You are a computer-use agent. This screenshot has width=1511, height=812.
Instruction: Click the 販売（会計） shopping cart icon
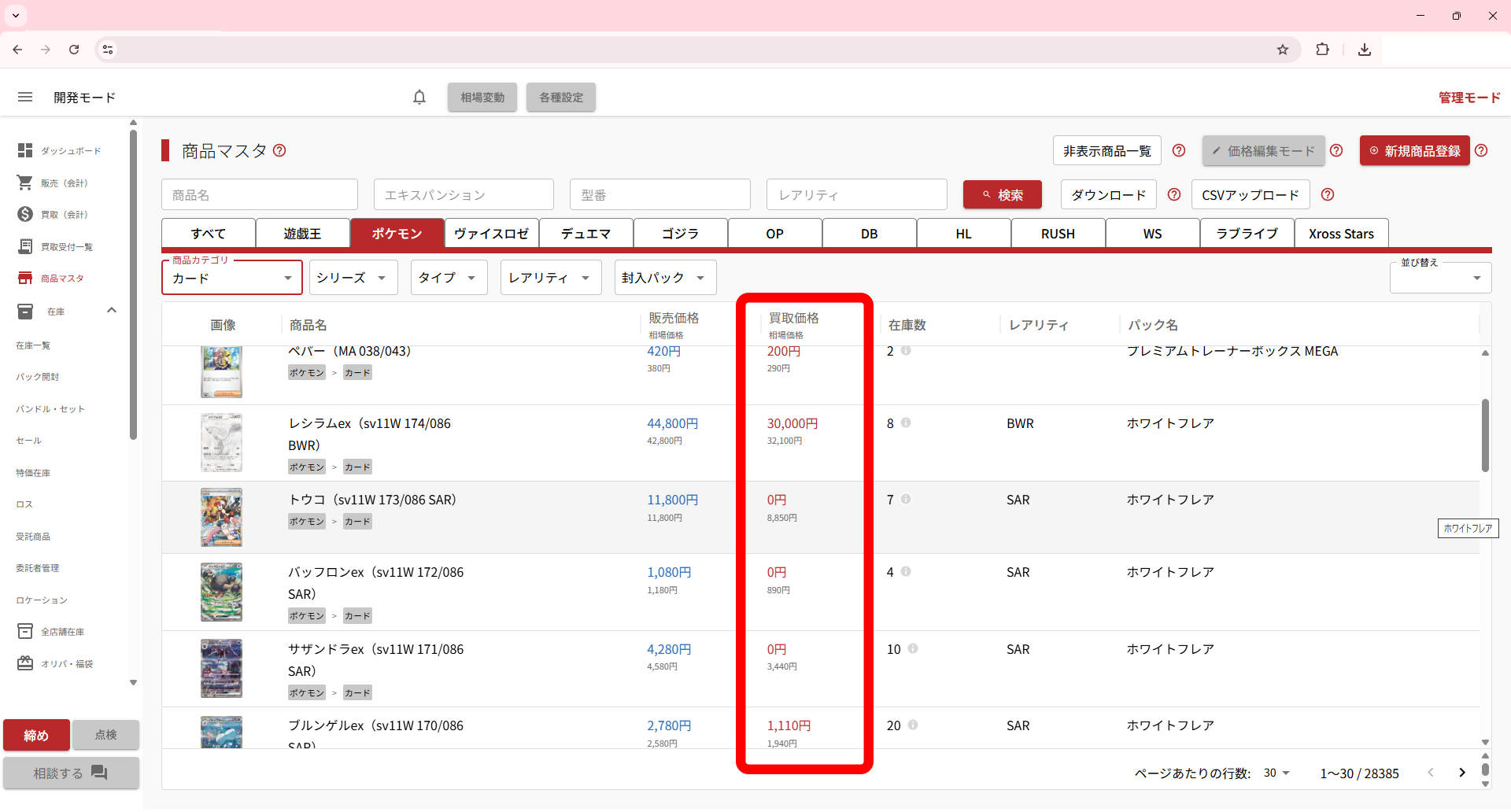(x=25, y=183)
